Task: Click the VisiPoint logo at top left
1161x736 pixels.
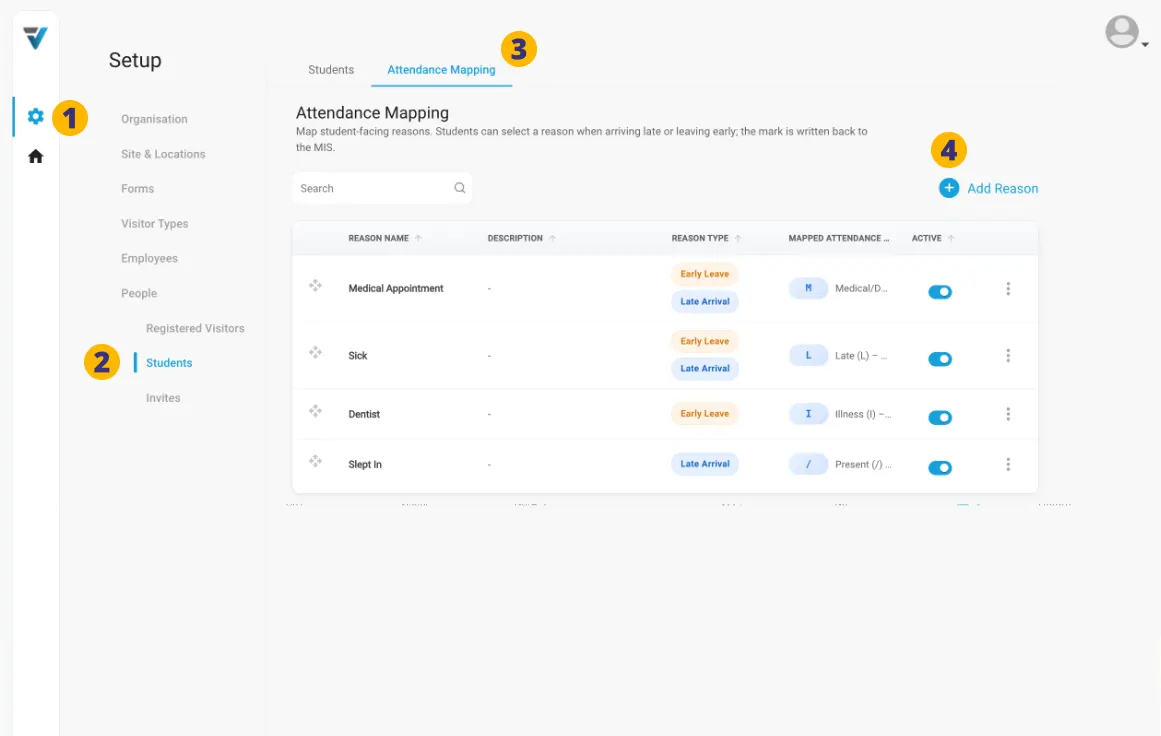Action: point(35,37)
